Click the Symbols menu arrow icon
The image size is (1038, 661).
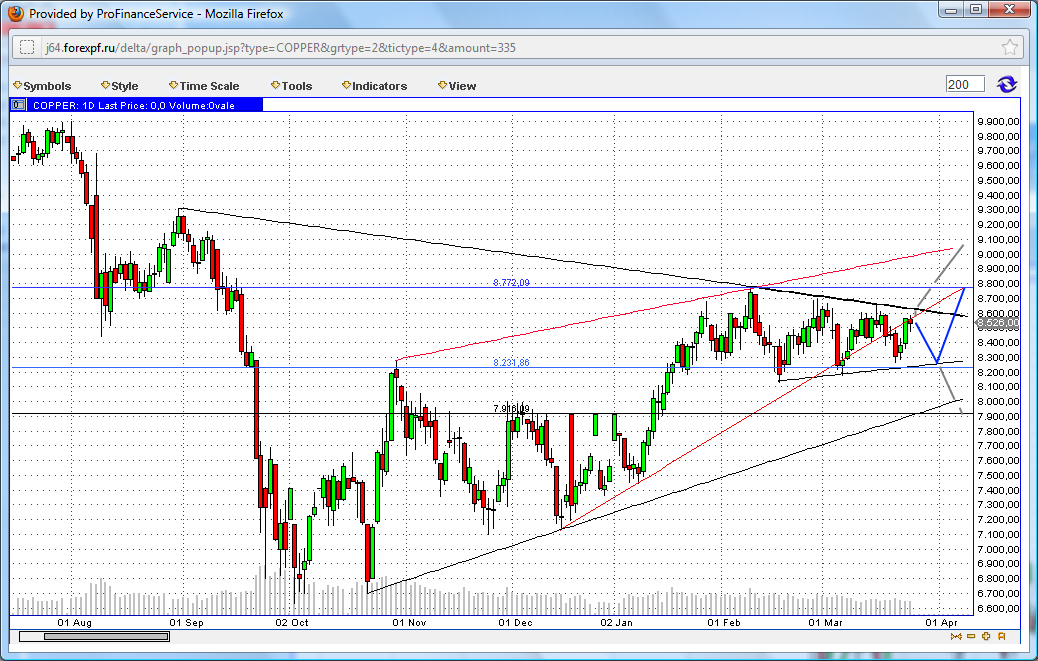point(18,85)
